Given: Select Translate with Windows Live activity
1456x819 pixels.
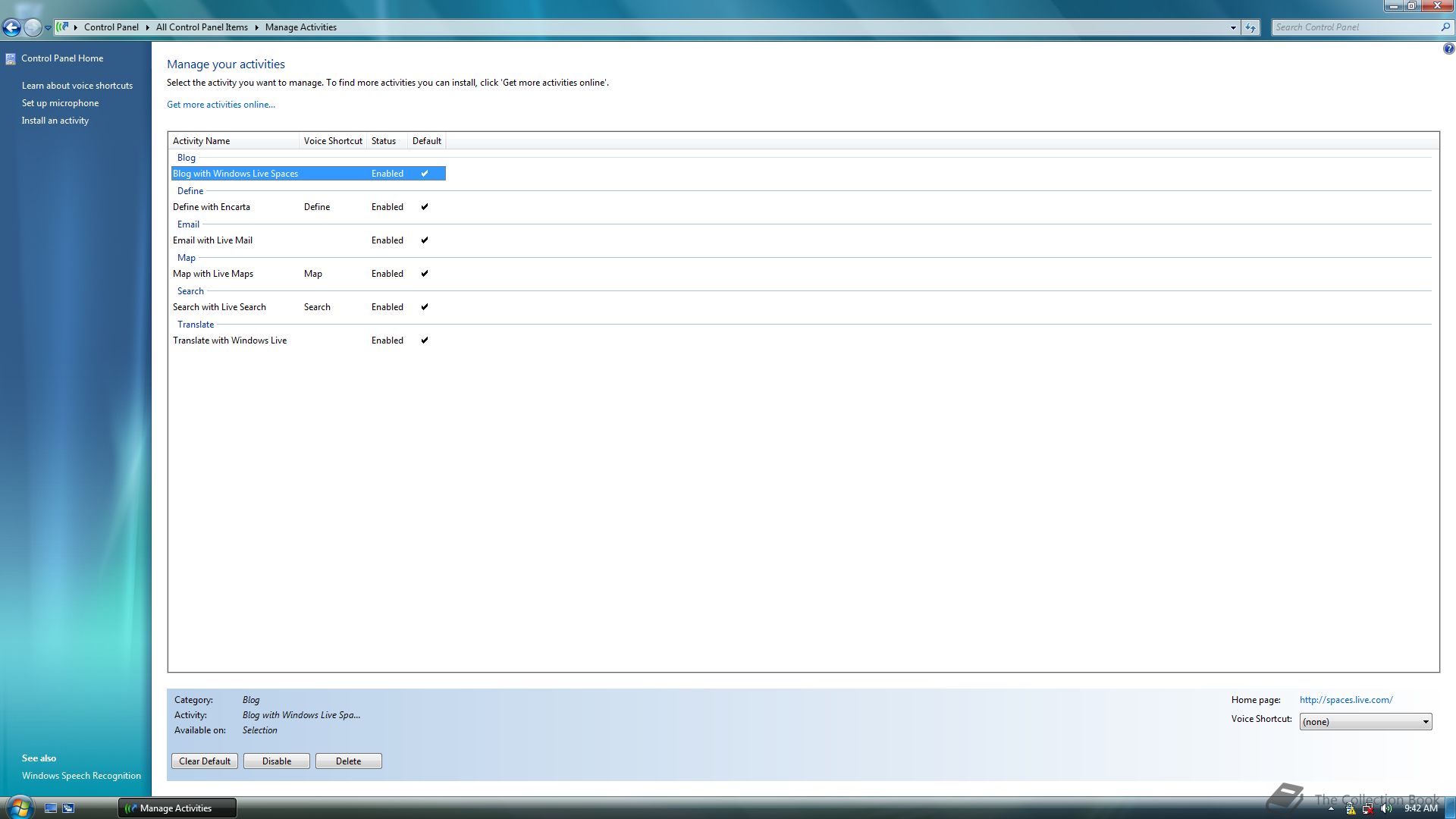Looking at the screenshot, I should pos(230,340).
